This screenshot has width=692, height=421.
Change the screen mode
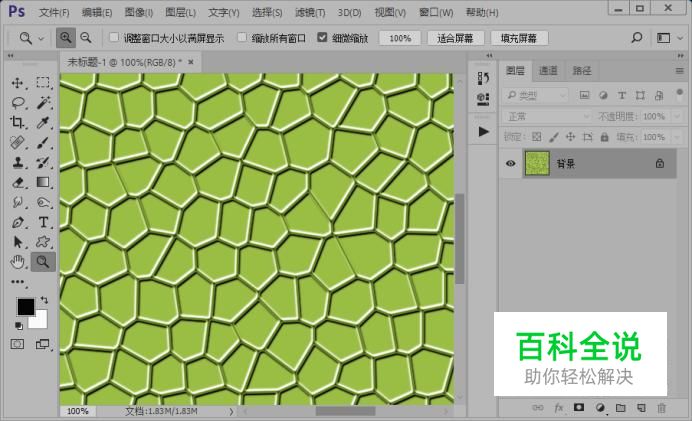click(42, 344)
